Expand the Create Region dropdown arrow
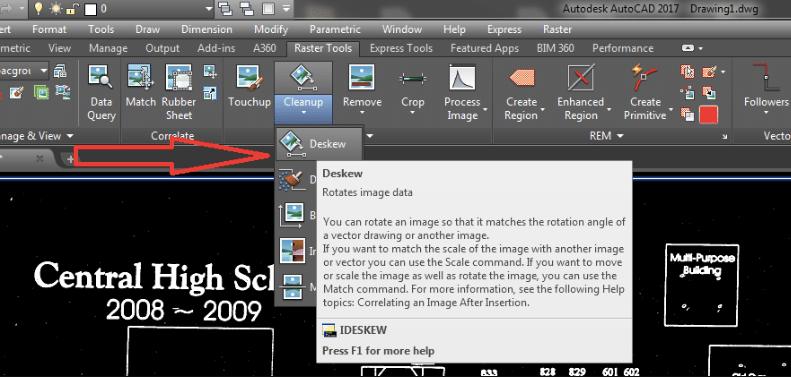Viewport: 791px width, 377px height. click(543, 109)
